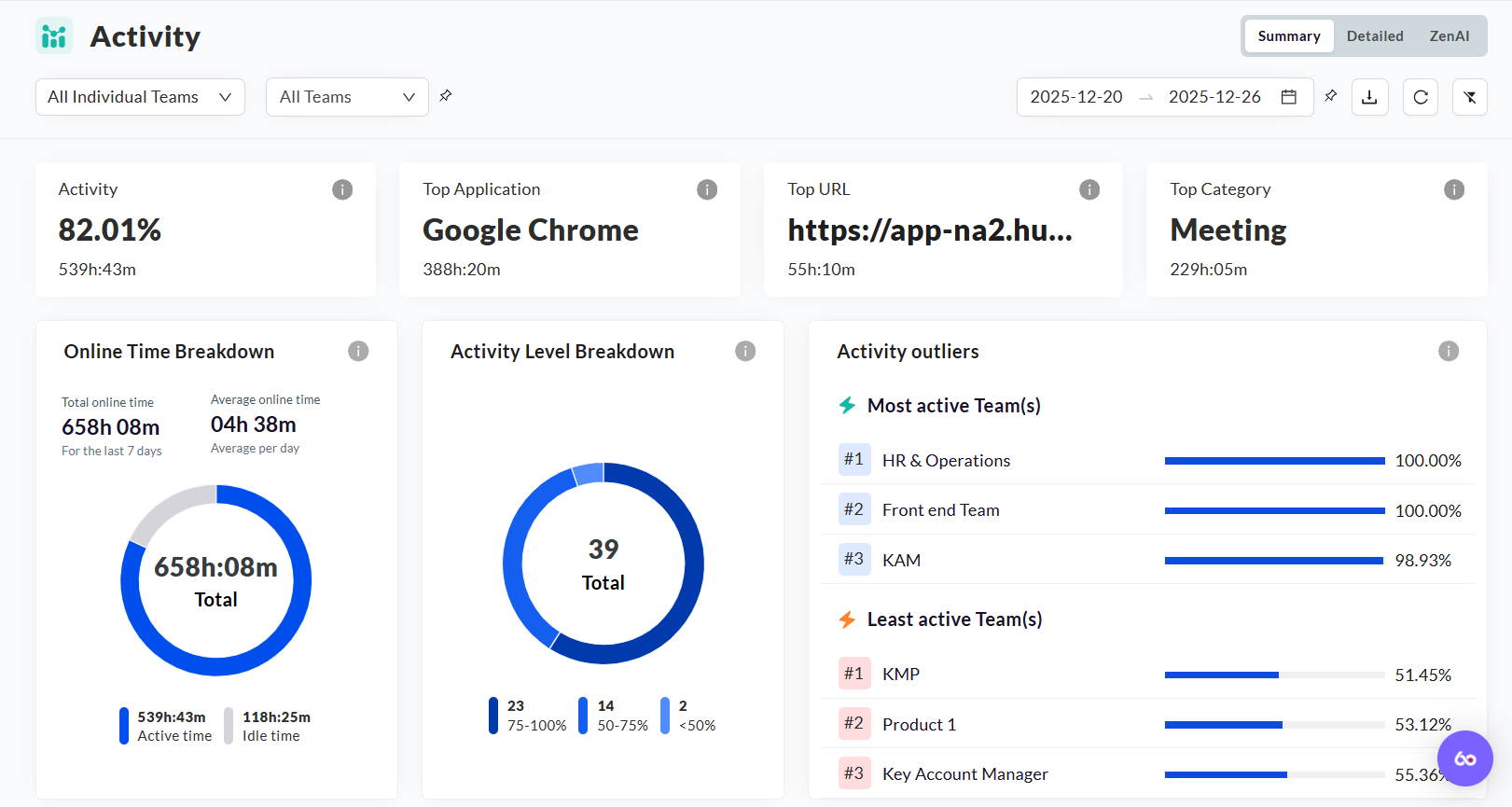The width and height of the screenshot is (1512, 807).
Task: Select HR & Operations team row
Action: tap(946, 460)
